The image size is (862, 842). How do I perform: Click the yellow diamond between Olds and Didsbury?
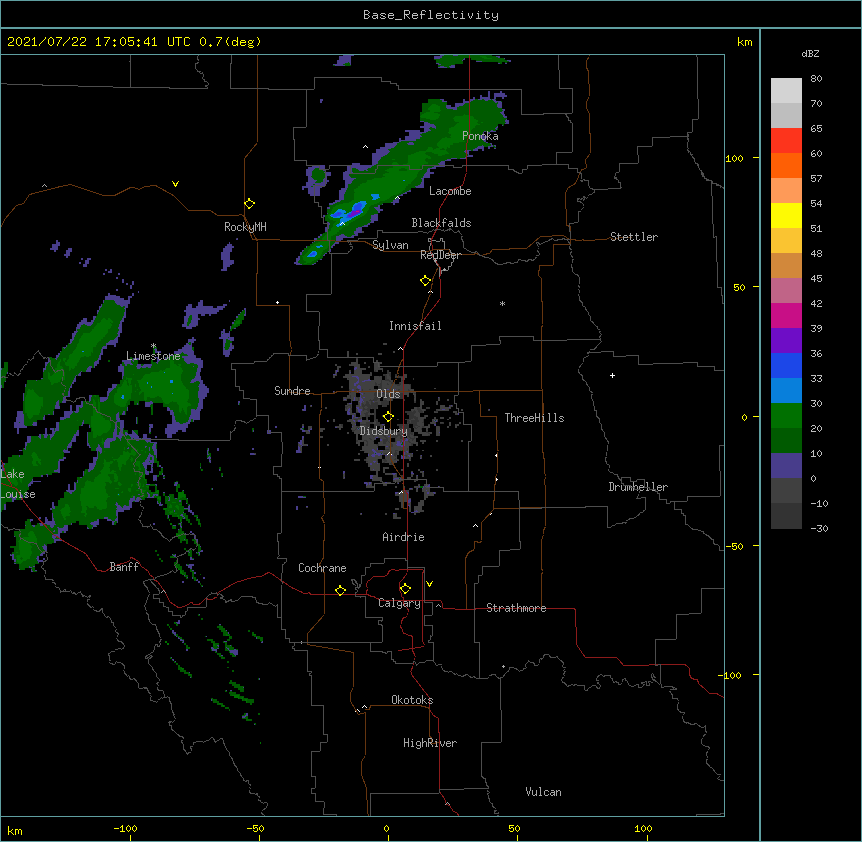(388, 417)
